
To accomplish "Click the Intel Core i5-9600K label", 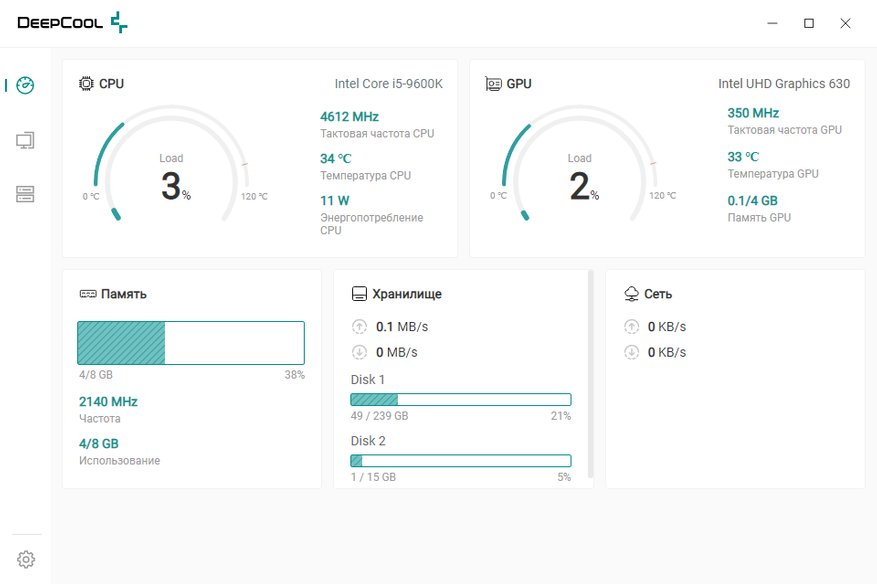I will point(389,84).
